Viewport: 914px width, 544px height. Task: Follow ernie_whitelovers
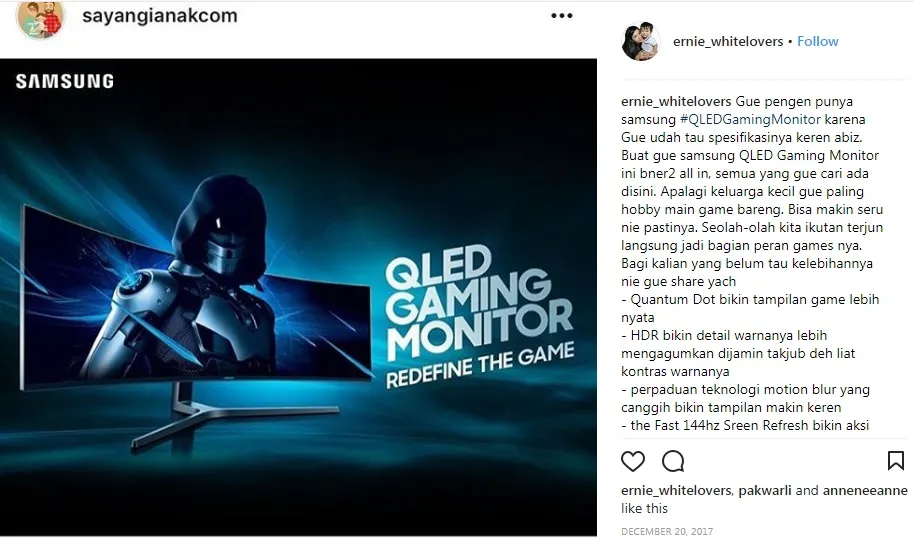(817, 41)
